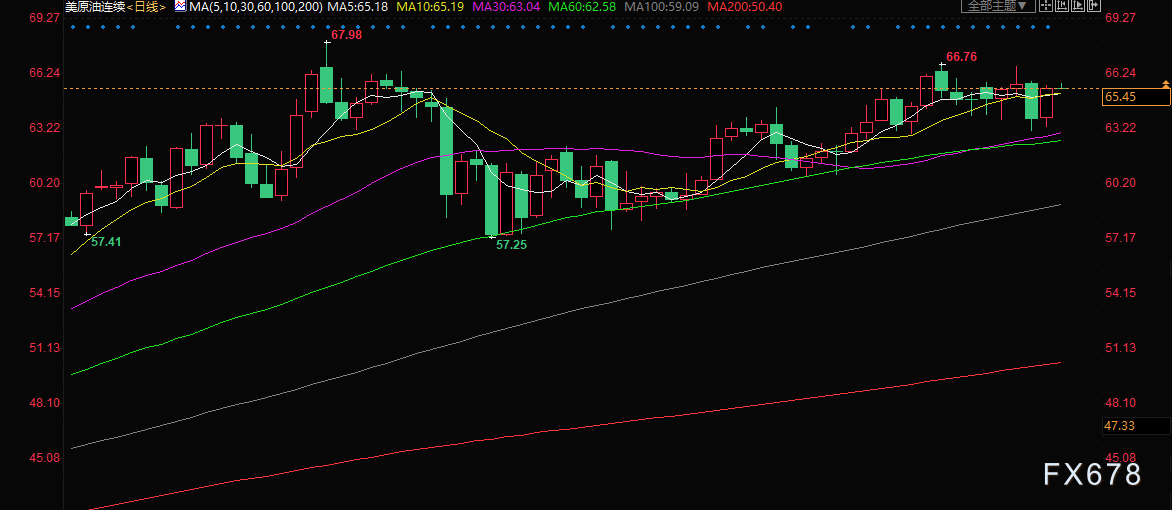Viewport: 1172px width, 510px height.
Task: Select the MA10:65.19 legend value
Action: pos(430,7)
